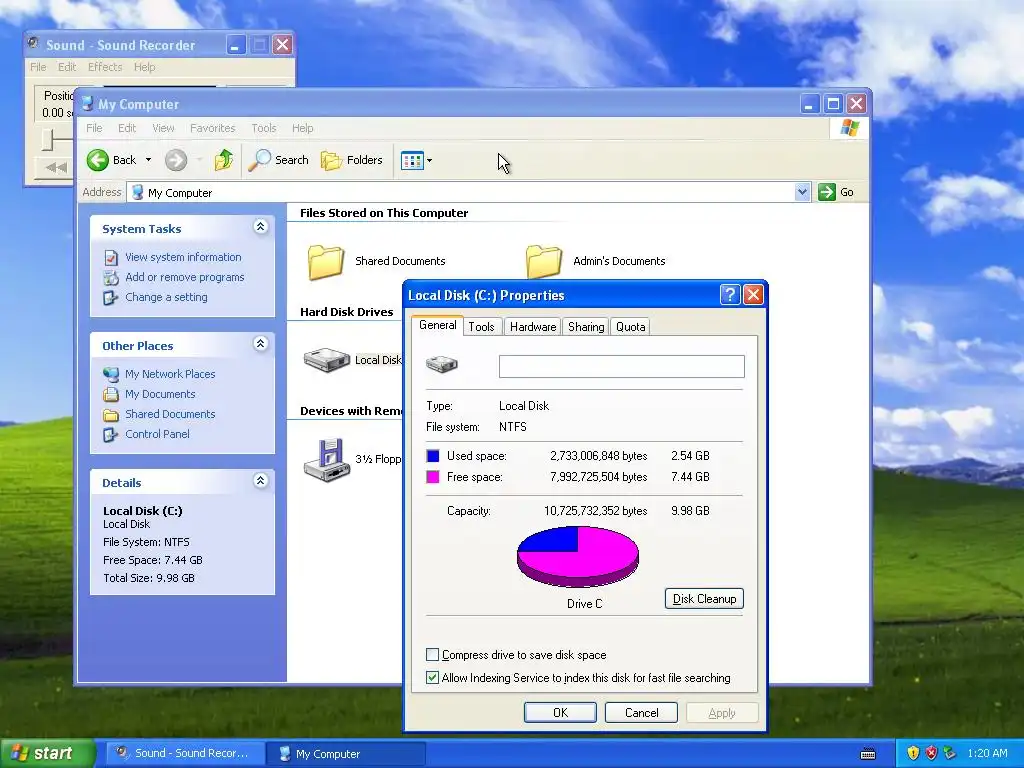Viewport: 1024px width, 768px height.
Task: Switch to the Sharing tab
Action: (x=586, y=327)
